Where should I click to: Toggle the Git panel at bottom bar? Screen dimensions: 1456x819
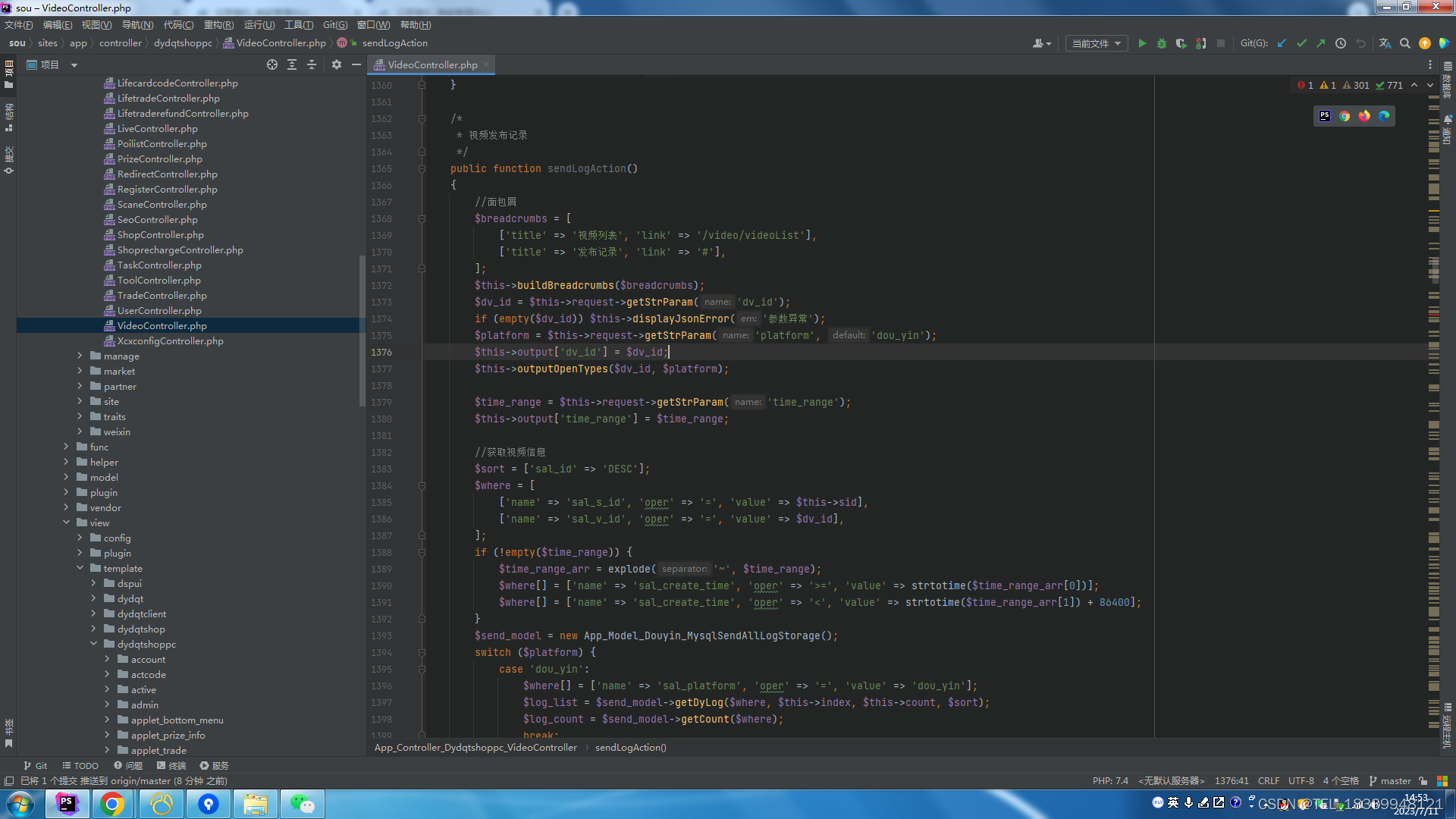click(x=36, y=765)
